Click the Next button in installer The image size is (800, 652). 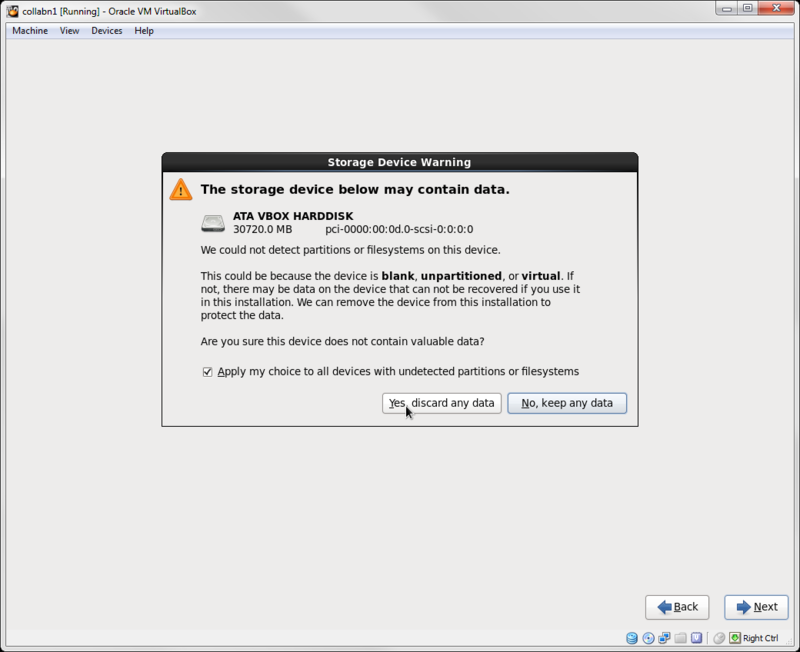point(756,607)
